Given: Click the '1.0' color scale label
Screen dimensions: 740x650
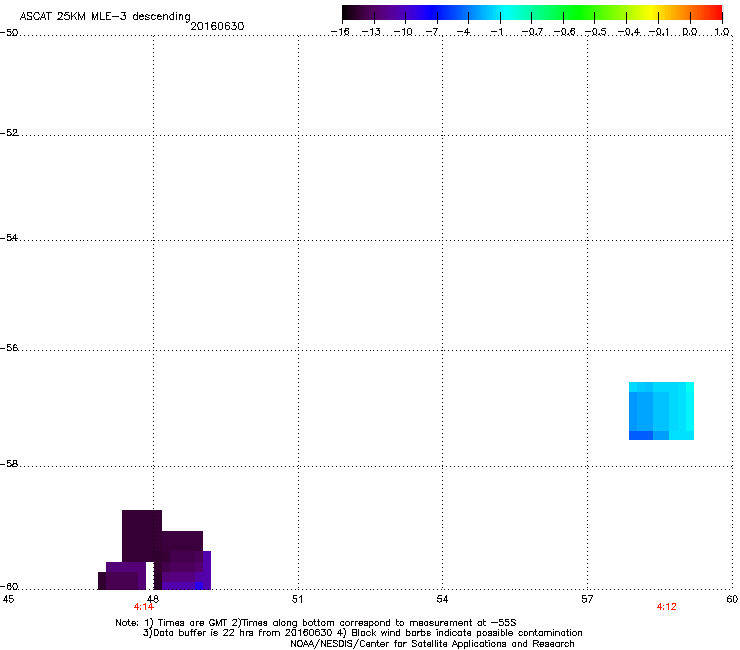Looking at the screenshot, I should coord(722,32).
